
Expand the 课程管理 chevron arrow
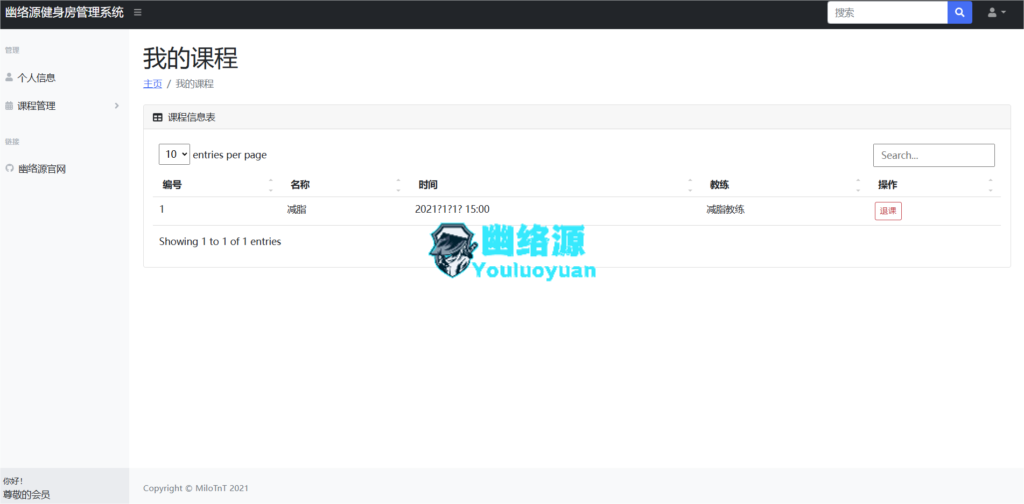click(117, 105)
